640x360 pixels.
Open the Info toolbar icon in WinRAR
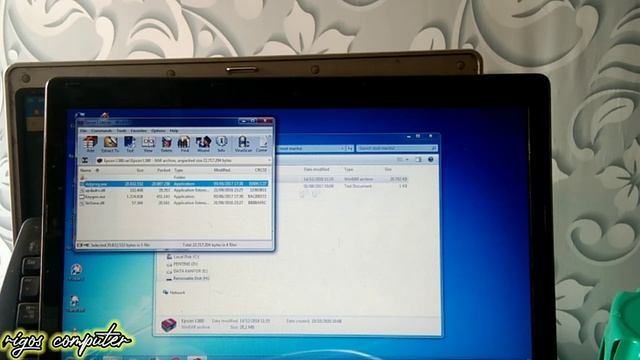[x=221, y=144]
